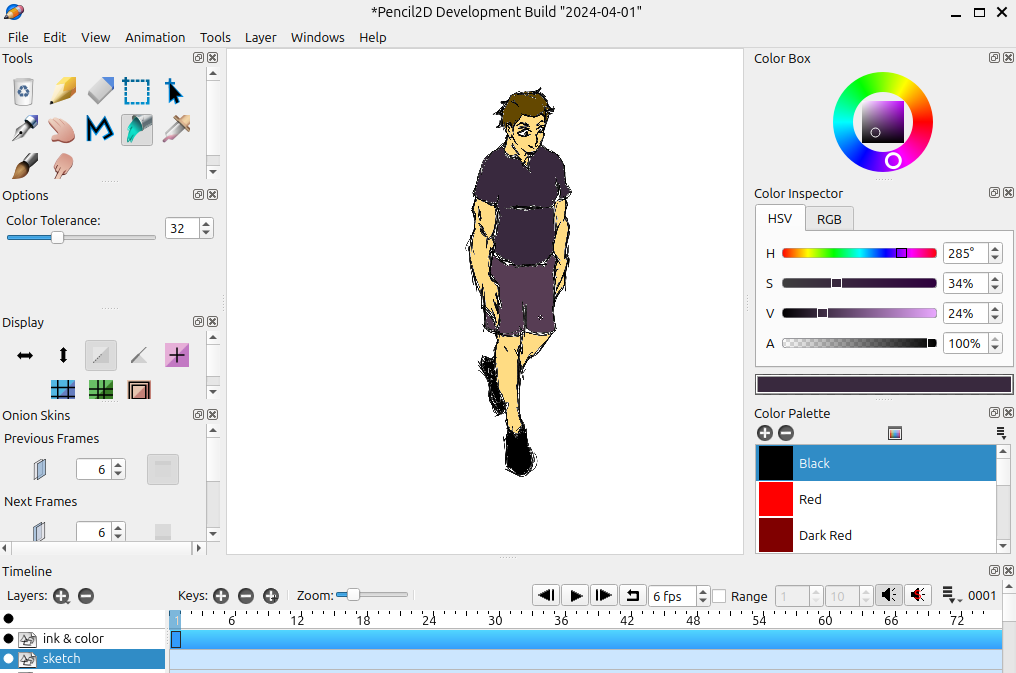Open the Layer menu

(260, 38)
